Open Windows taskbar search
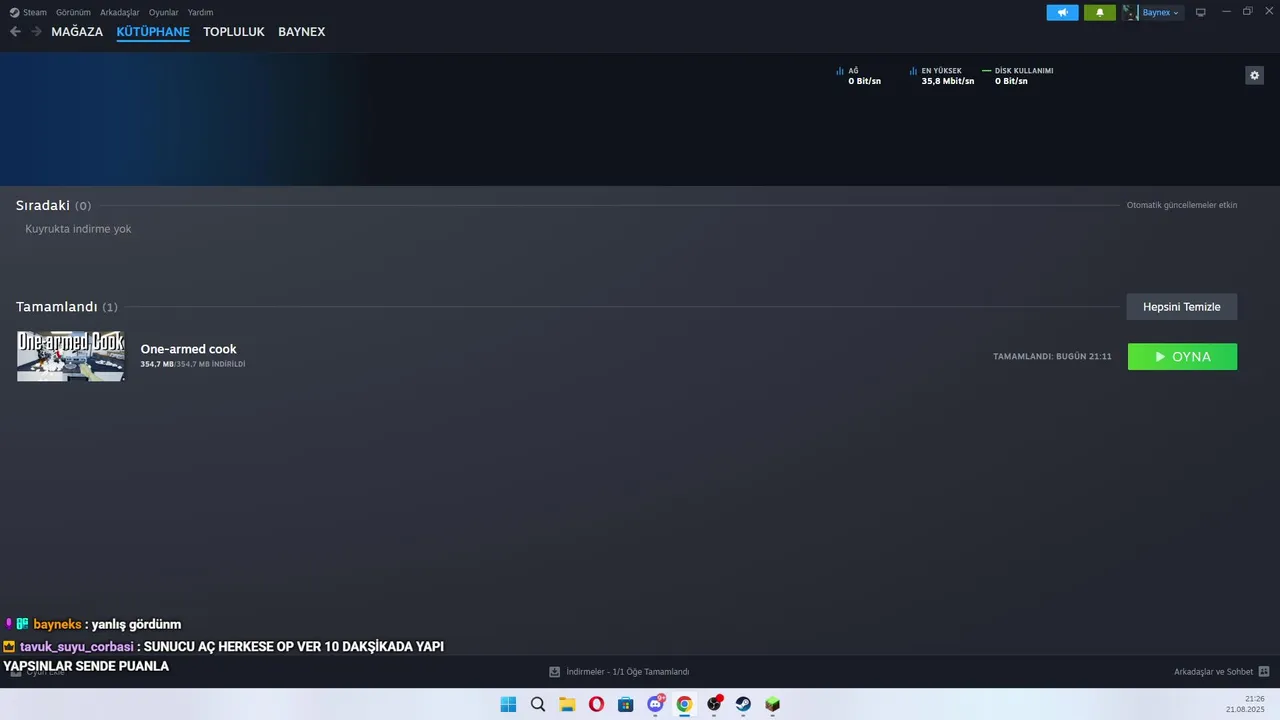This screenshot has height=720, width=1280. click(x=538, y=704)
